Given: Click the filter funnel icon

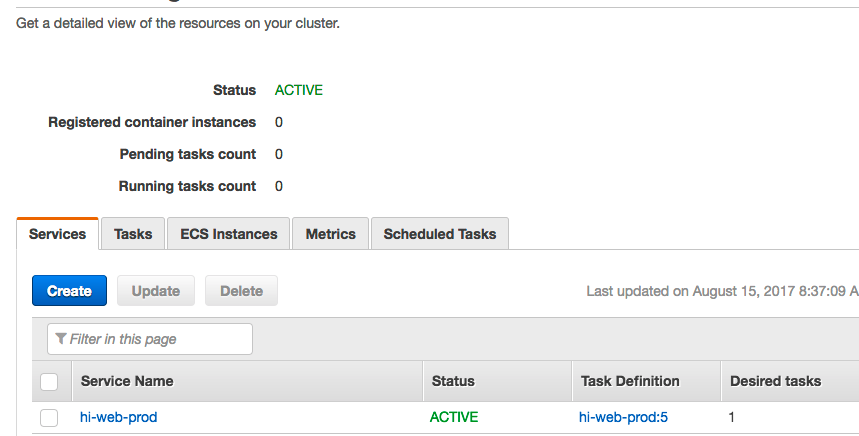Looking at the screenshot, I should coord(61,339).
